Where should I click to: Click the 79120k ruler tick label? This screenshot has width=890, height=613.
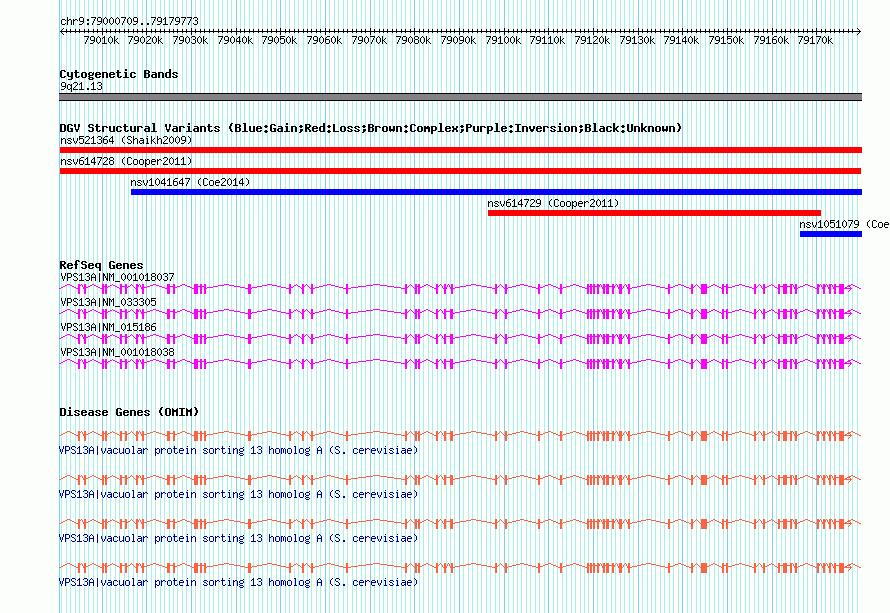tap(592, 40)
